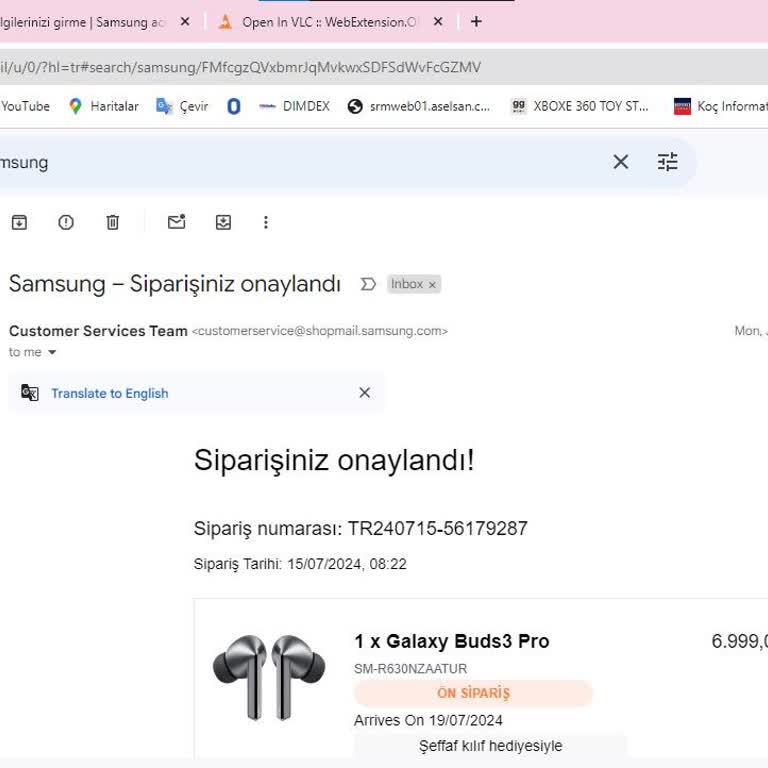Translate the email to English

110,393
